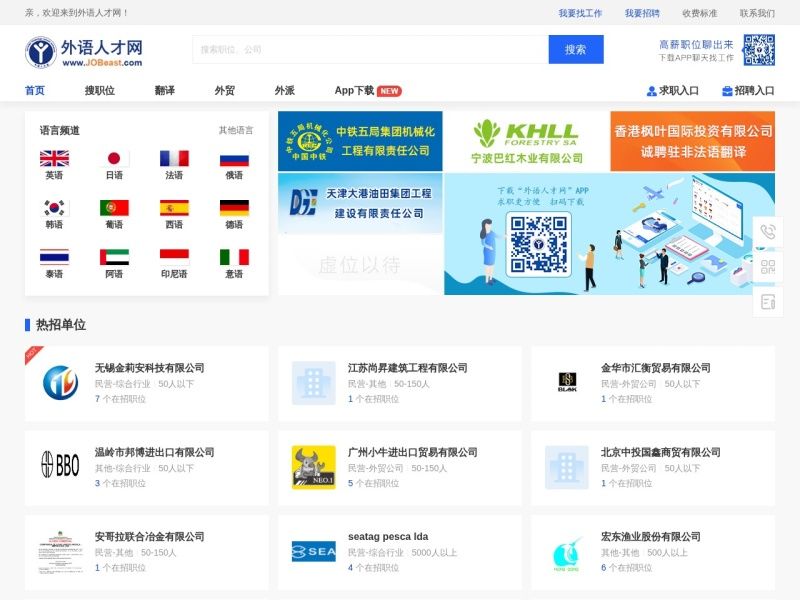Viewport: 800px width, 600px height.
Task: Click 我要找工作 link in top bar
Action: [580, 13]
